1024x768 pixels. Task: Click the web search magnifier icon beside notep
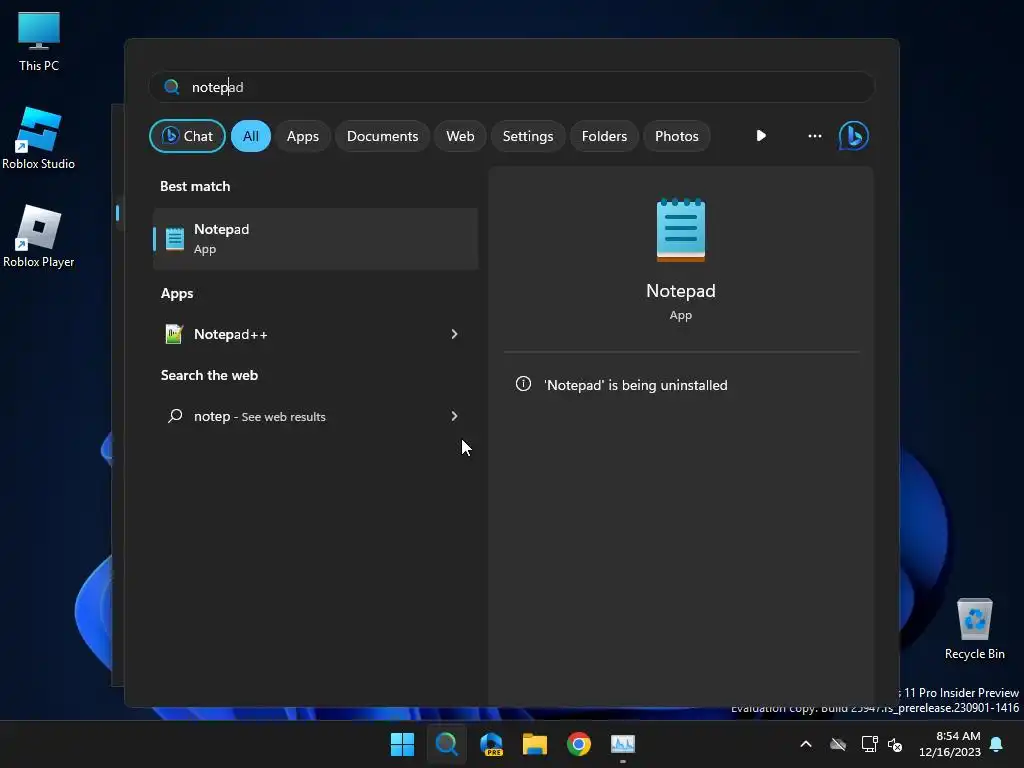pyautogui.click(x=174, y=416)
